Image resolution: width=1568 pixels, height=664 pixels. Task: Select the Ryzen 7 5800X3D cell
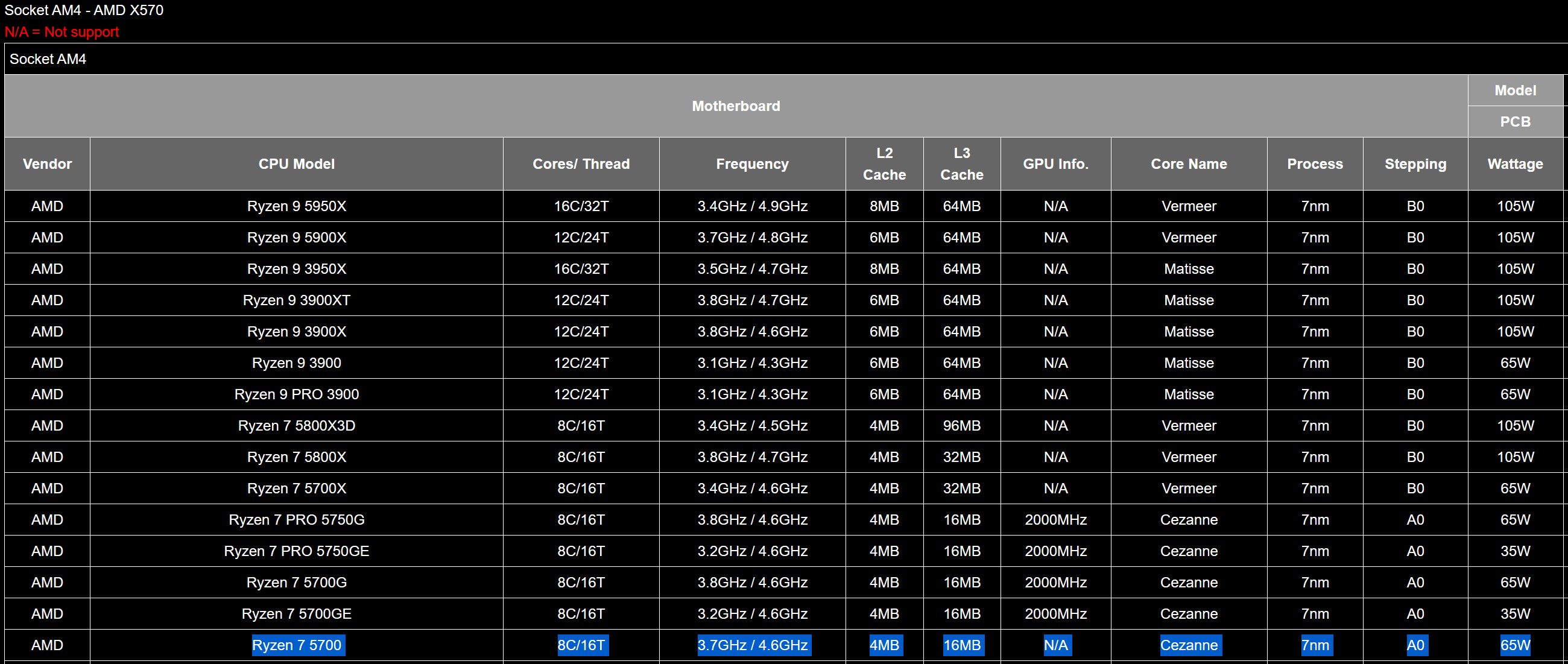(297, 425)
